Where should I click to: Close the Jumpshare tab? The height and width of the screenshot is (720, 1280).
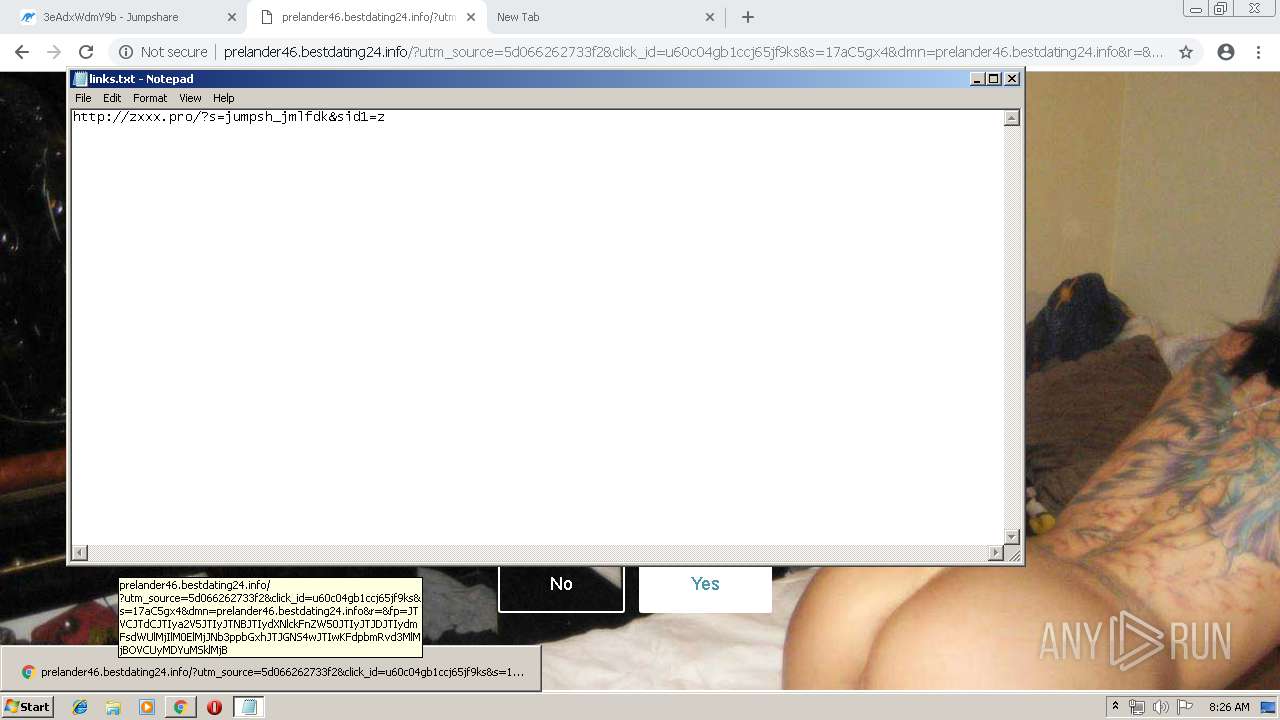point(232,17)
